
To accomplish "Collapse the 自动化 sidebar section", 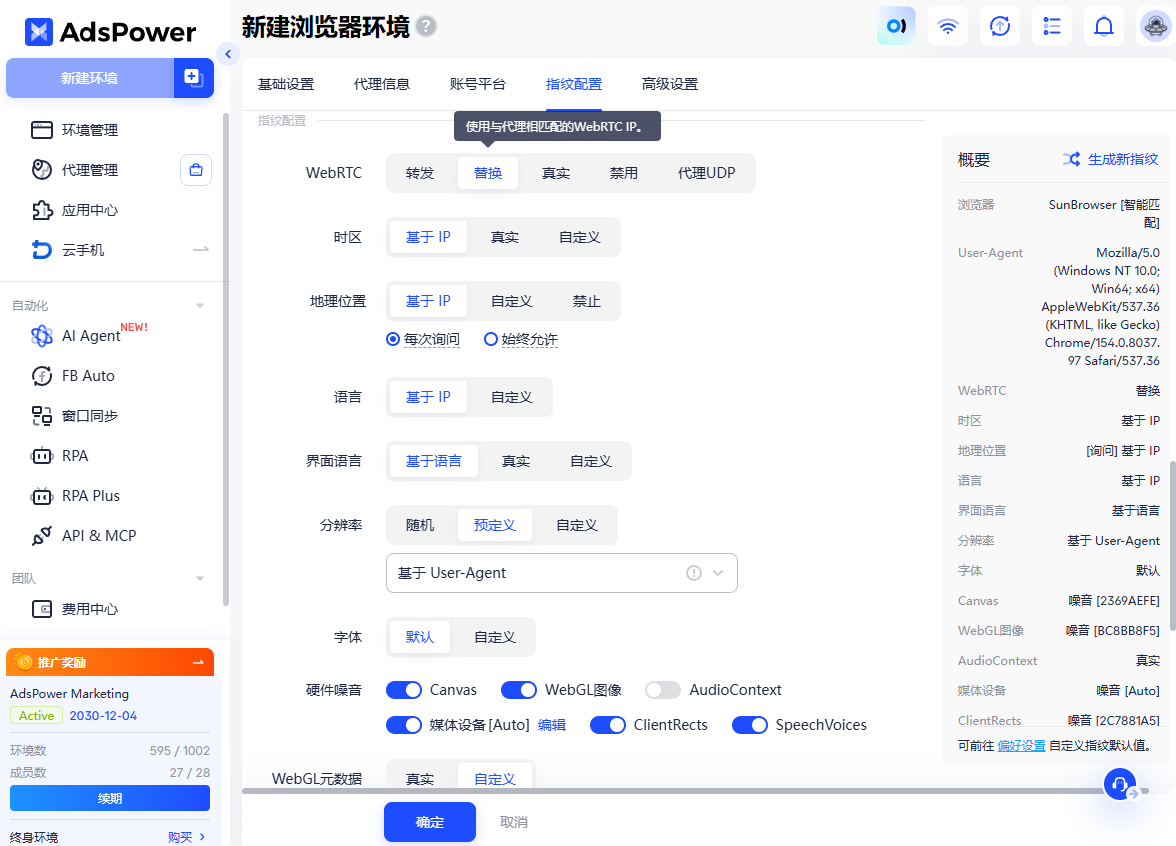I will pyautogui.click(x=200, y=305).
